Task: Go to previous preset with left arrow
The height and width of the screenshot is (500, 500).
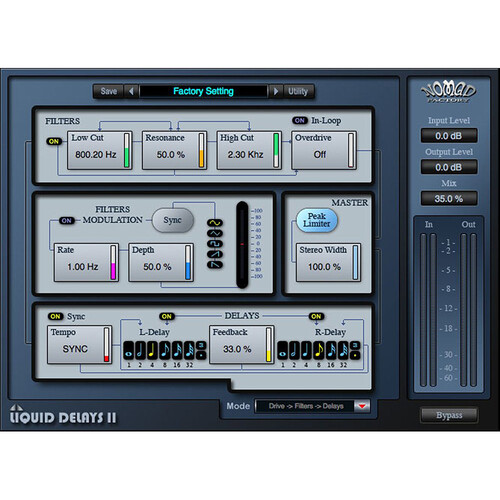Action: point(131,91)
